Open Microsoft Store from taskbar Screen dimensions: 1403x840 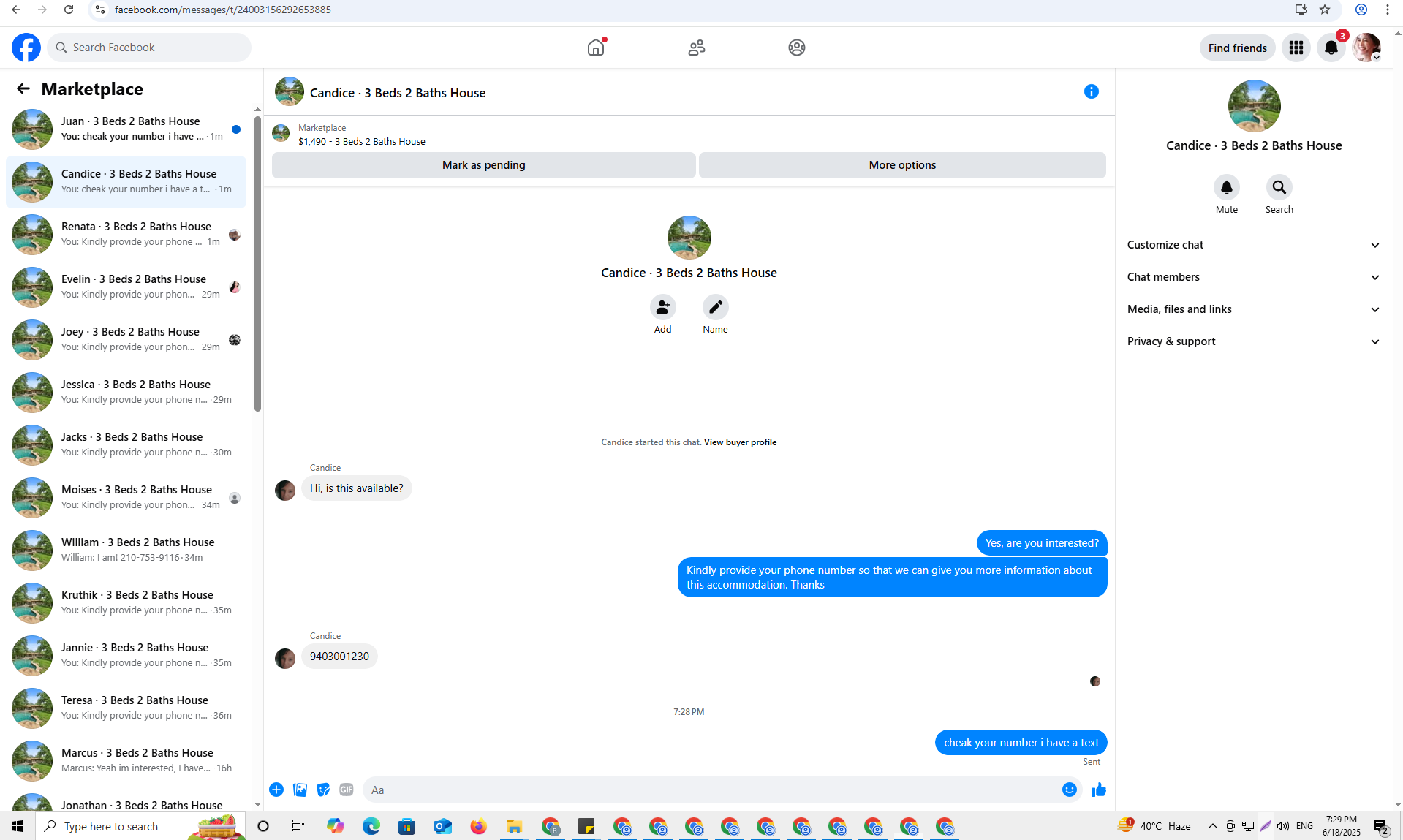[407, 826]
